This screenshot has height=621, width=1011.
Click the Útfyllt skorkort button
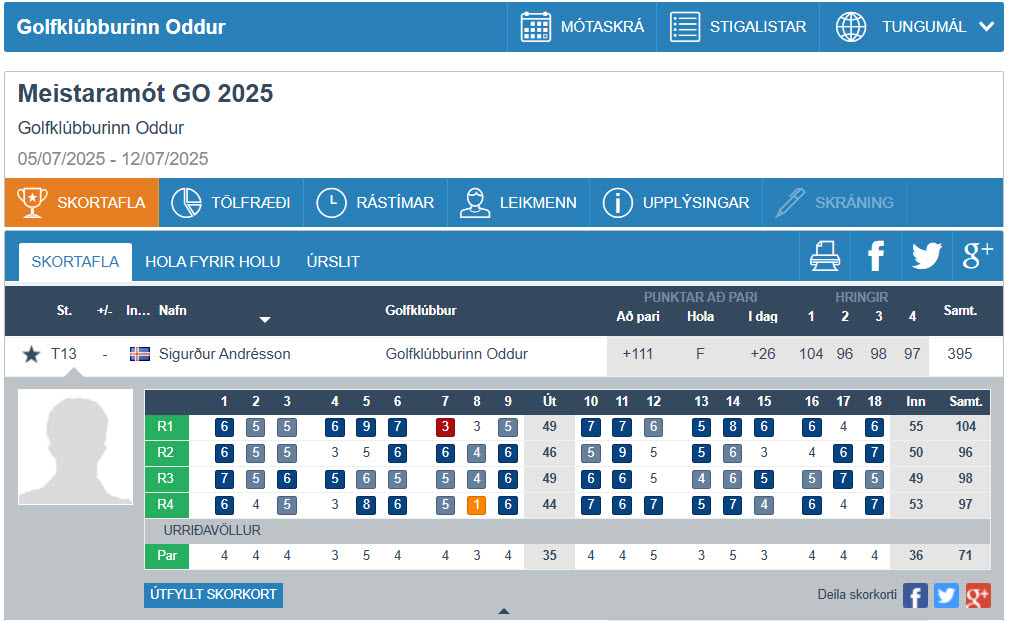click(x=213, y=595)
